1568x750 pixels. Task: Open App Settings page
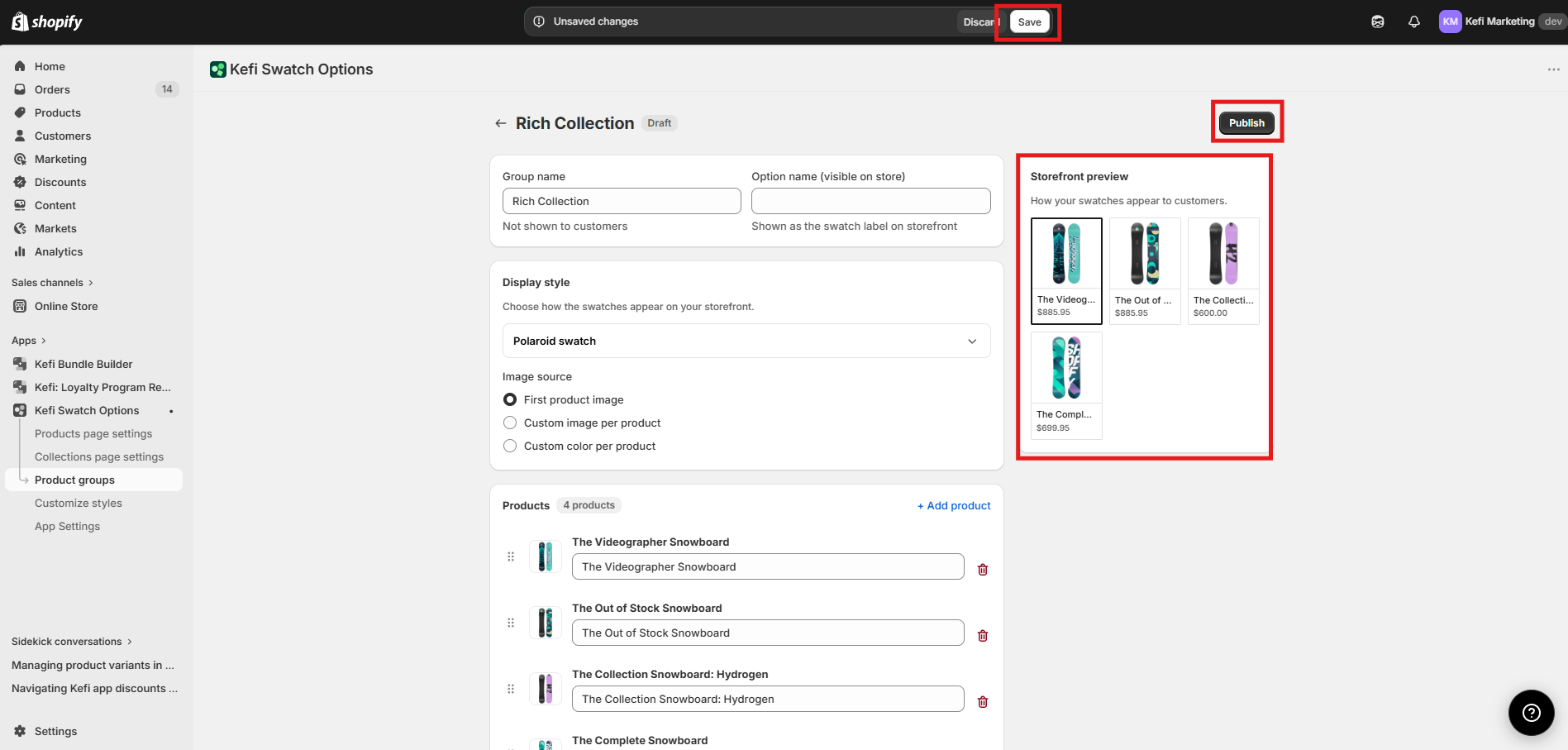(x=67, y=526)
